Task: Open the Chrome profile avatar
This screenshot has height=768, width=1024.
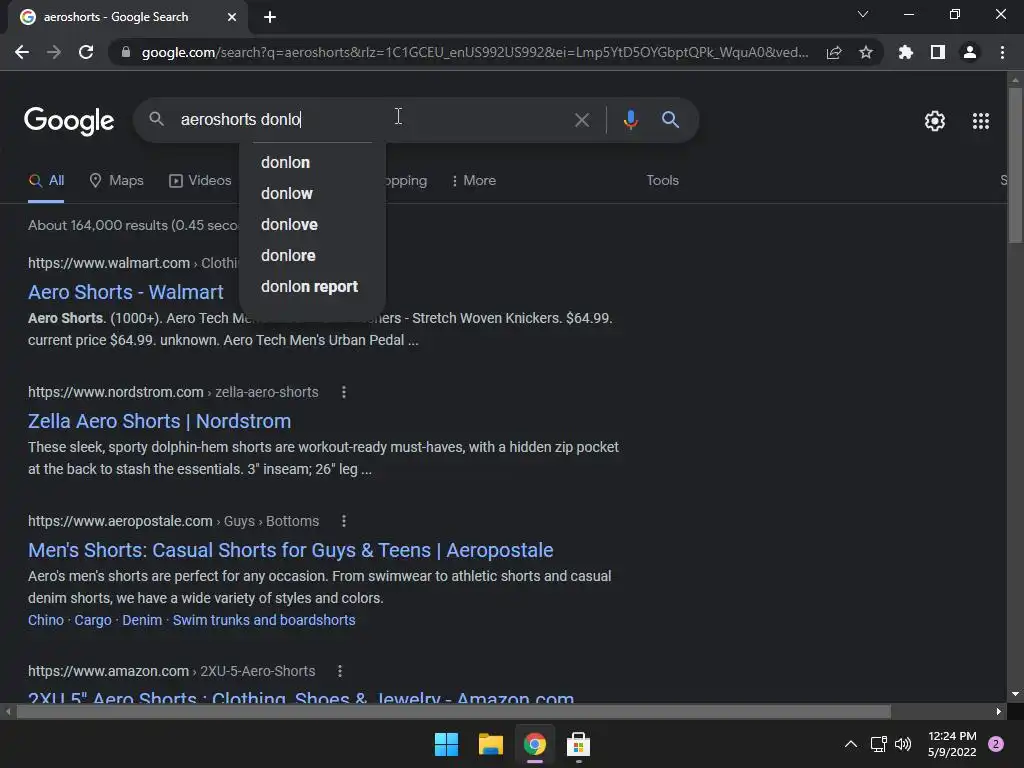Action: click(970, 52)
